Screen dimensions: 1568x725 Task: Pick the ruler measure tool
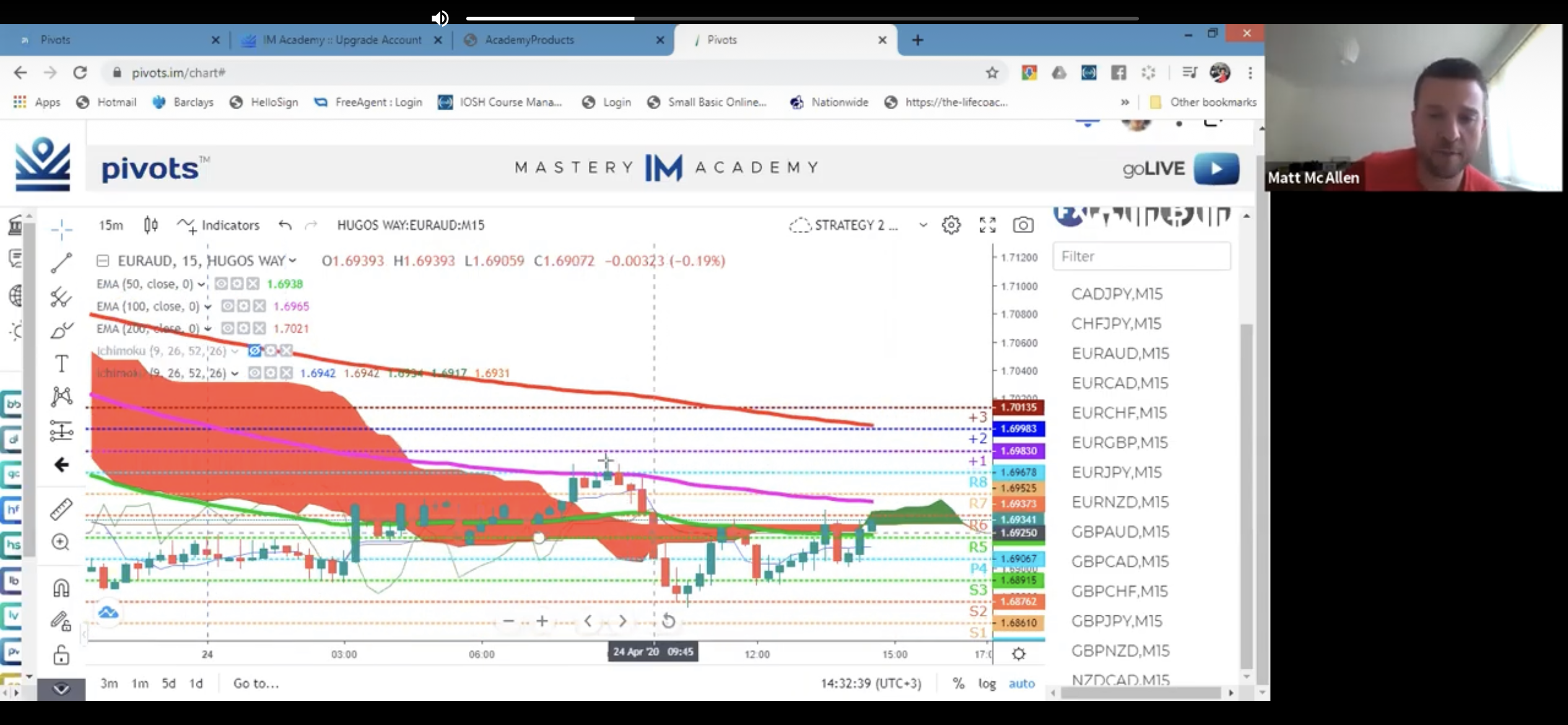[61, 509]
